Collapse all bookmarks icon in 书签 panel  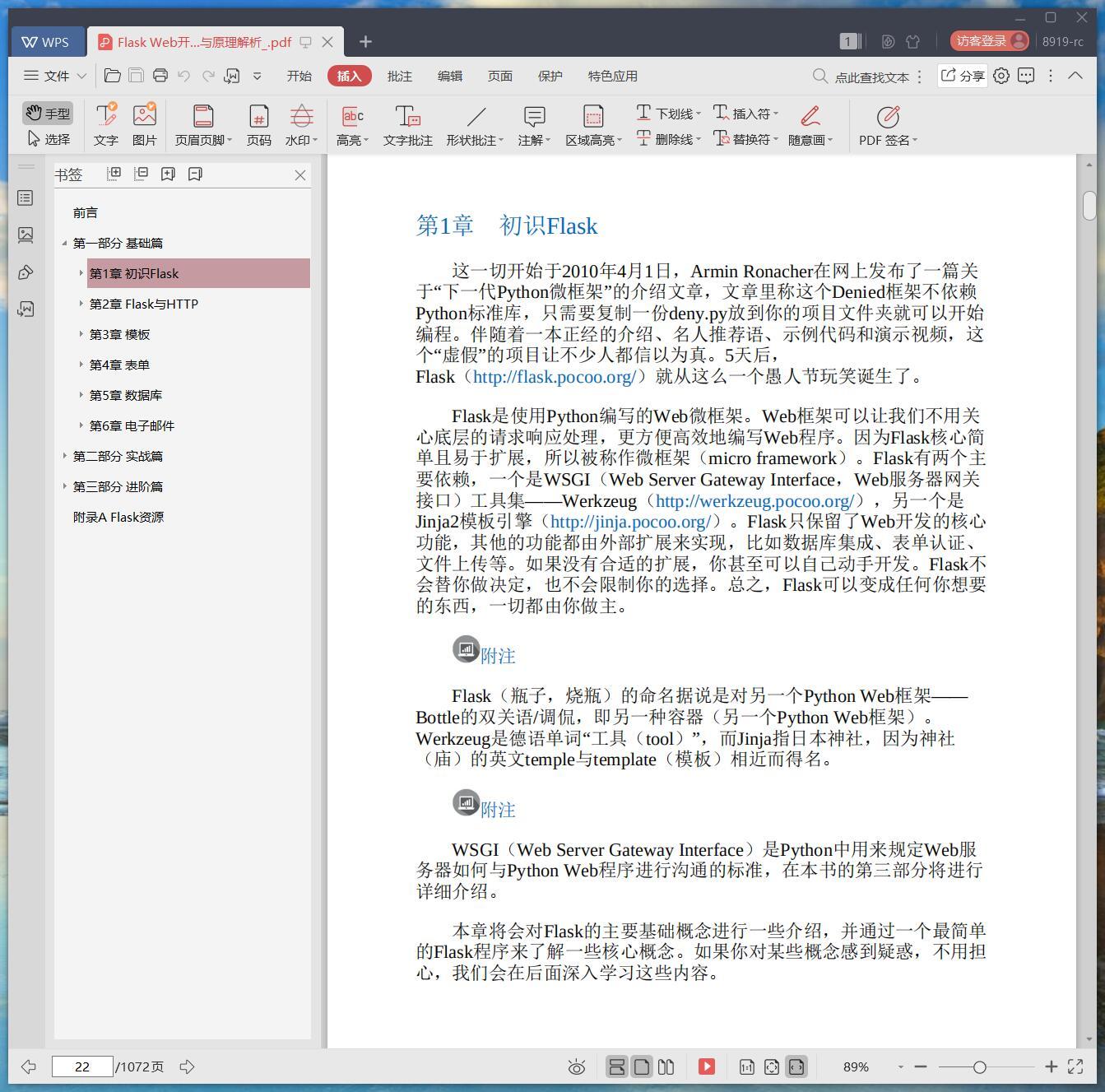(141, 174)
